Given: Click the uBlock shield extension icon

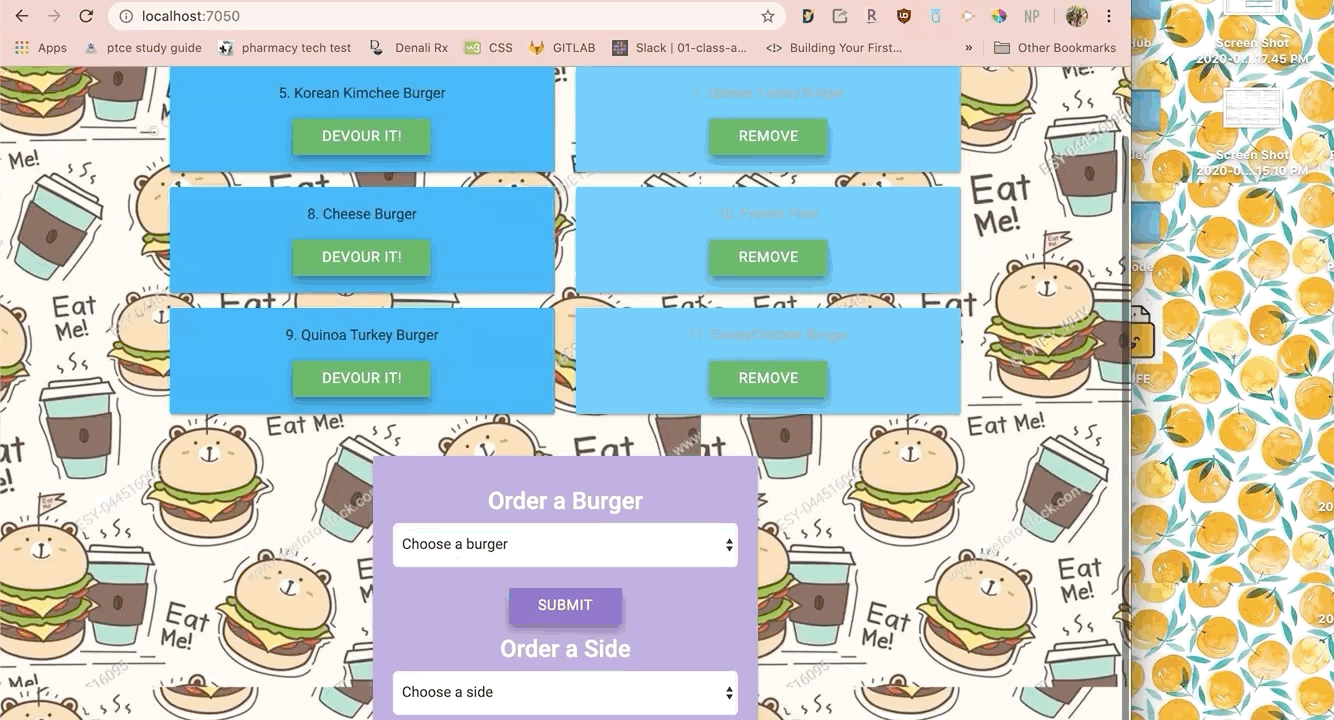Looking at the screenshot, I should coord(904,16).
